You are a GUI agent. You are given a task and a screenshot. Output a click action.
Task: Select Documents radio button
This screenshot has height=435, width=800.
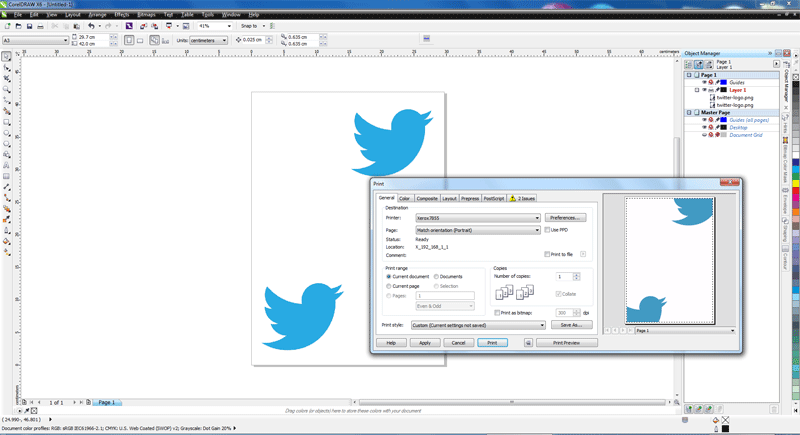coord(436,276)
